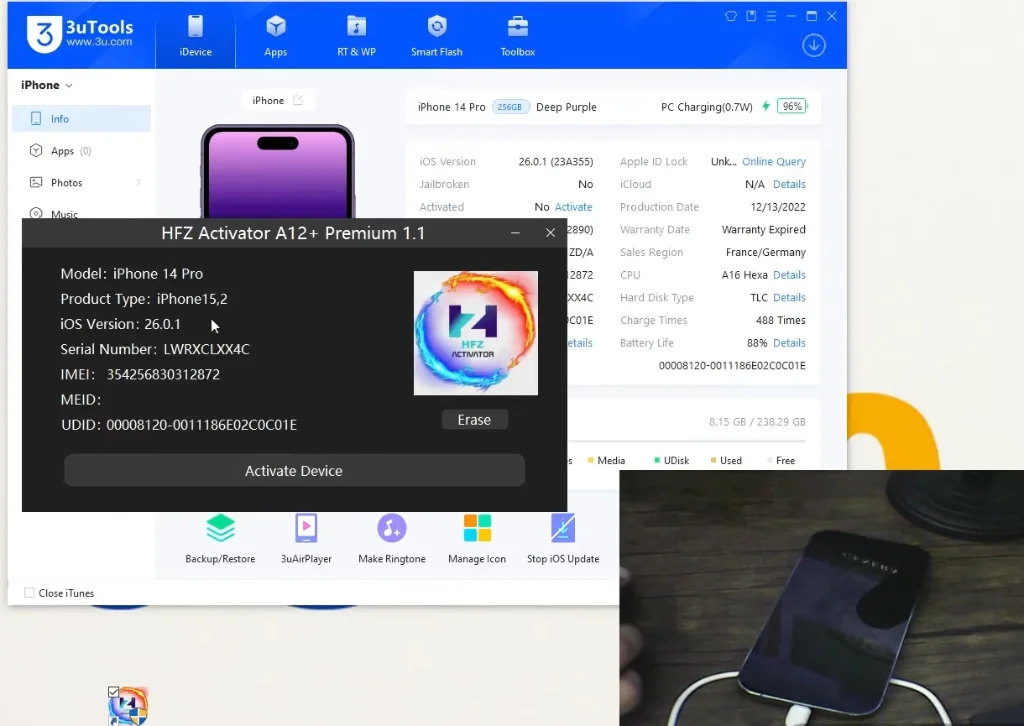Click the Serial Number LWRXCLXX4C text
Viewport: 1024px width, 726px height.
(155, 349)
